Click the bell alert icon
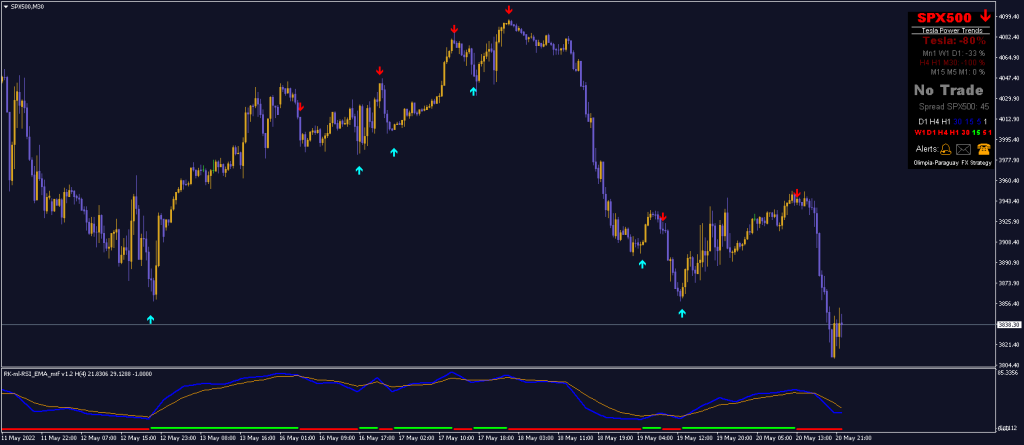This screenshot has height=445, width=1024. click(945, 149)
